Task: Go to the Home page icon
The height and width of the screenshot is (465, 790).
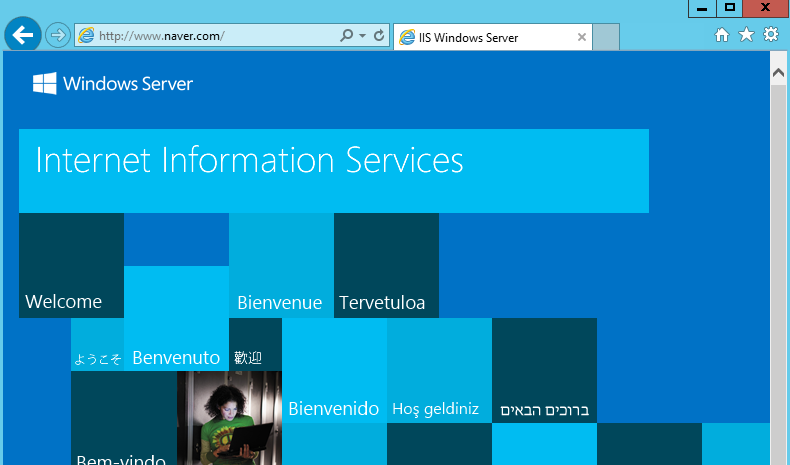Action: tap(722, 35)
